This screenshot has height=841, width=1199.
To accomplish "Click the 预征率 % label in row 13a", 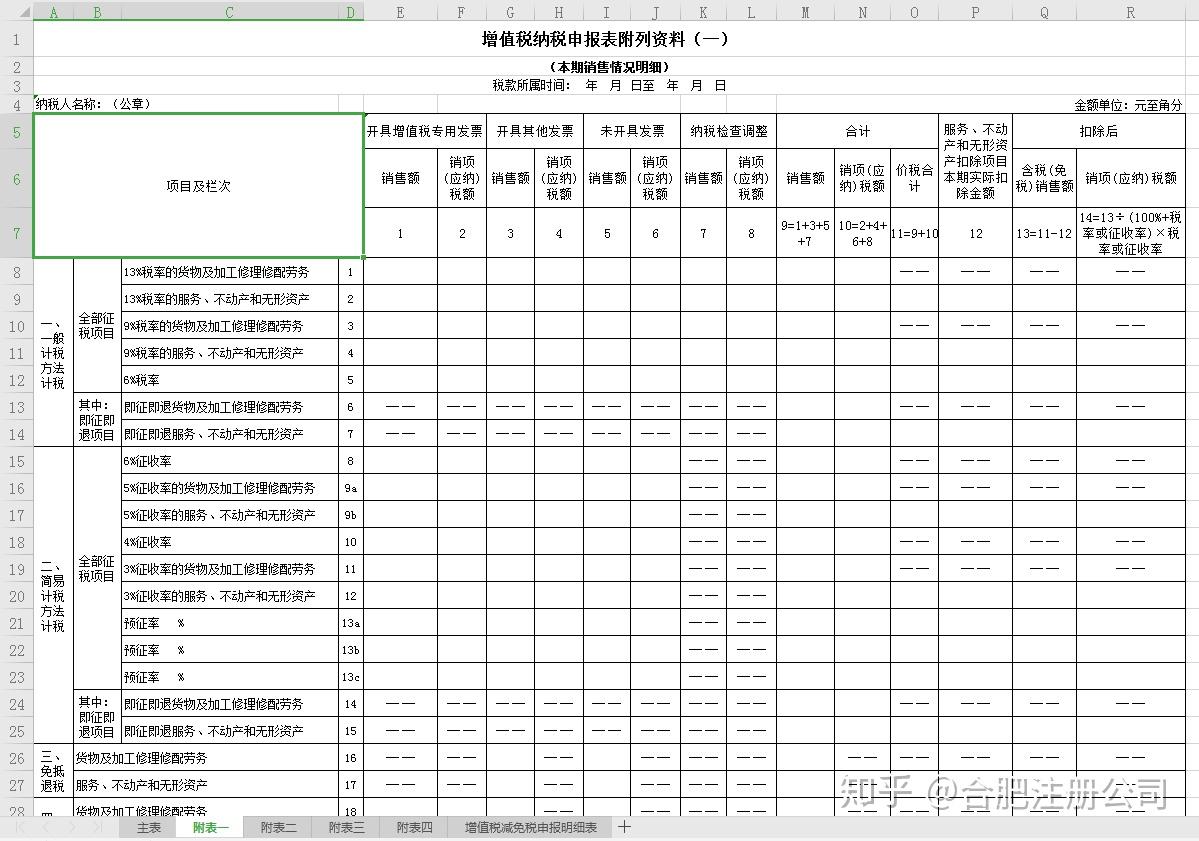I will point(229,623).
